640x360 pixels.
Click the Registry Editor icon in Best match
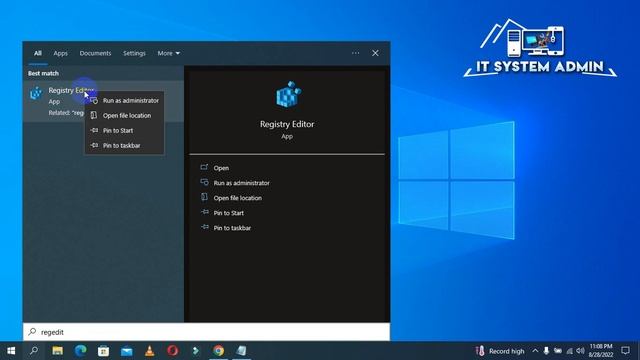coord(36,93)
